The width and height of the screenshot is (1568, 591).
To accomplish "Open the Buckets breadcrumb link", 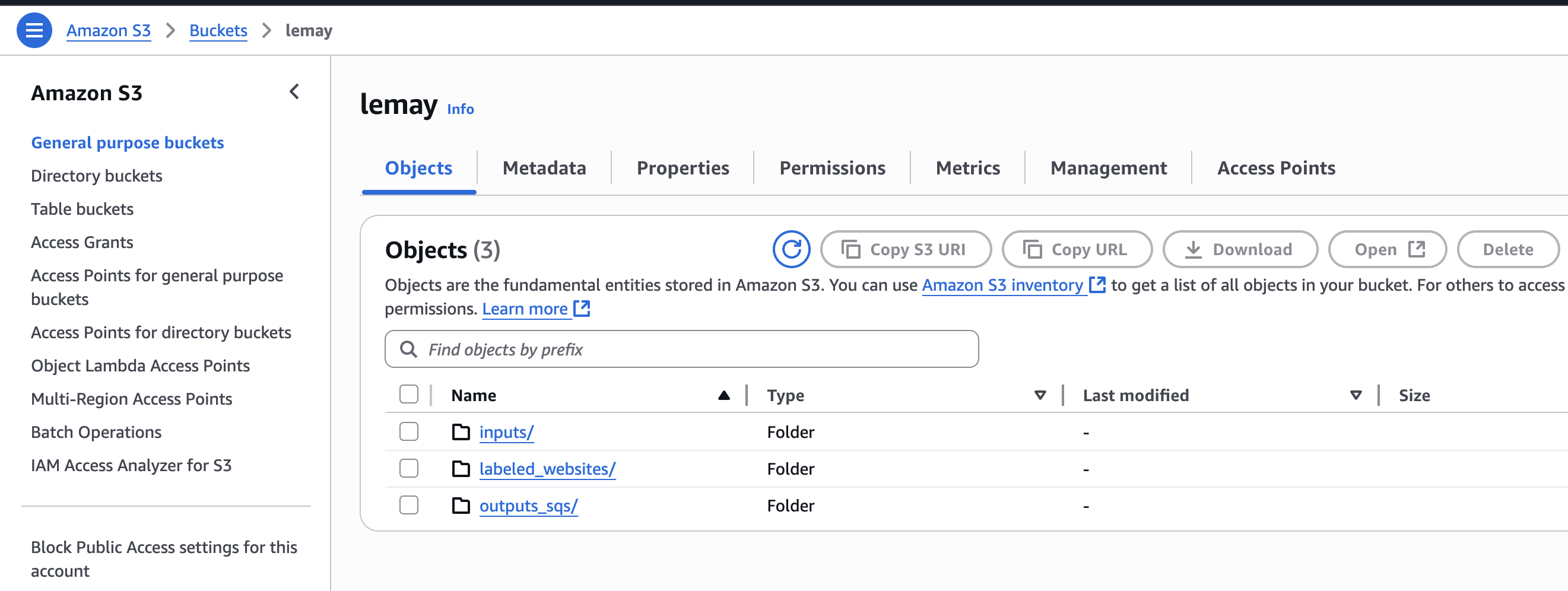I will [218, 30].
